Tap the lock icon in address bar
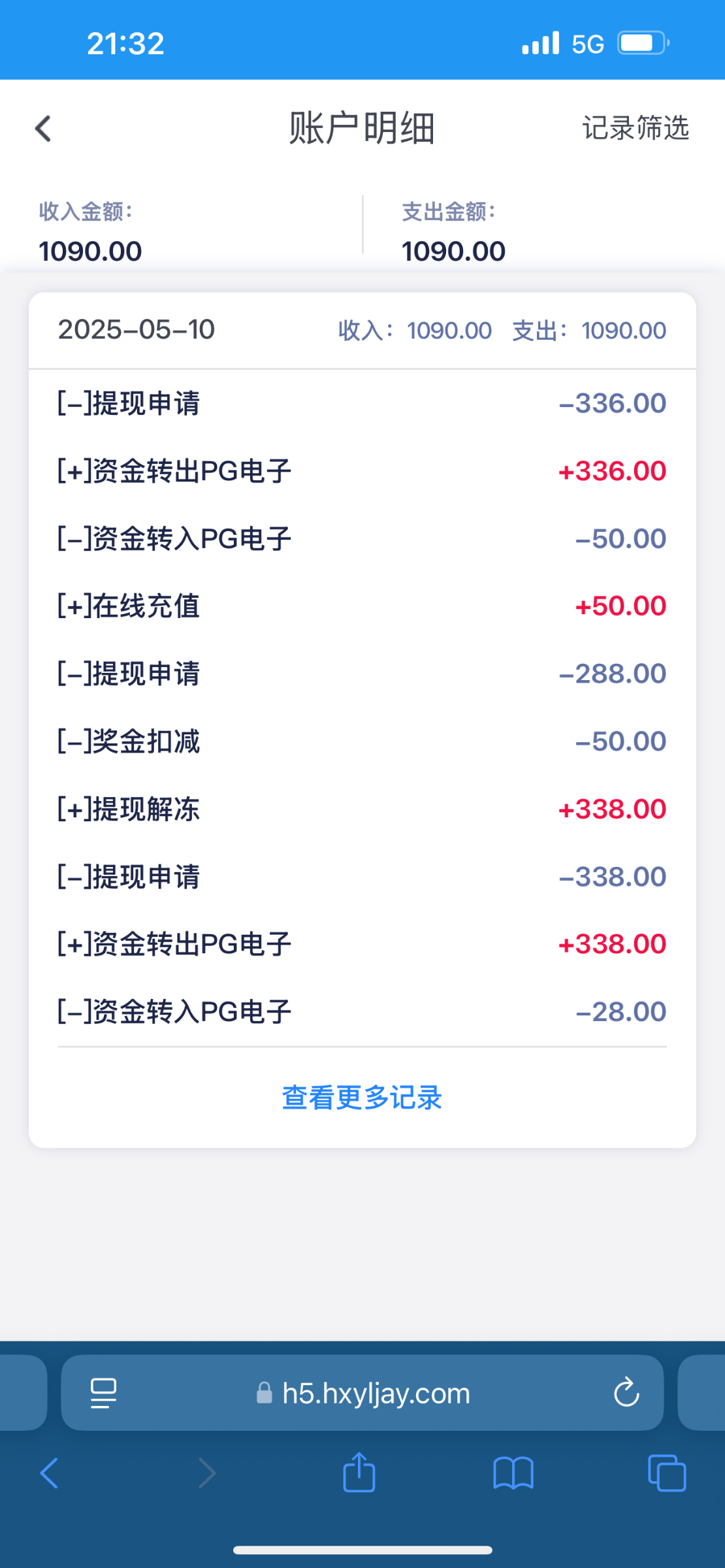The width and height of the screenshot is (725, 1568). [x=265, y=1392]
